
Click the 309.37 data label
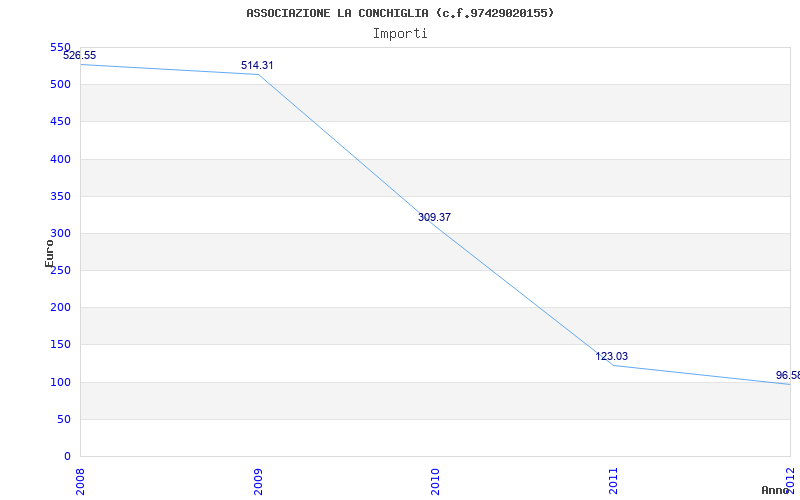coord(434,217)
